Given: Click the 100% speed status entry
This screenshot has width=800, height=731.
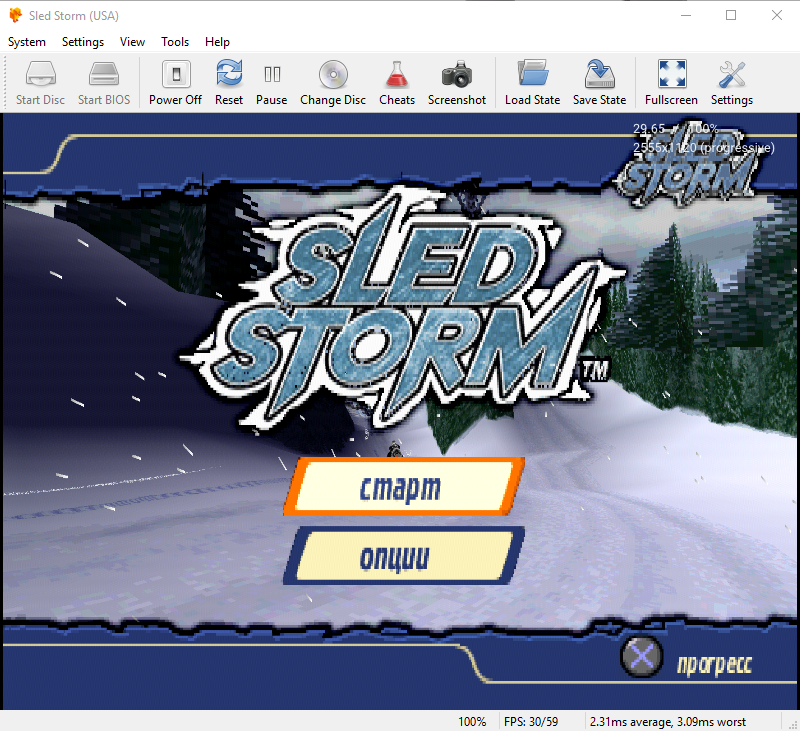Looking at the screenshot, I should 472,722.
